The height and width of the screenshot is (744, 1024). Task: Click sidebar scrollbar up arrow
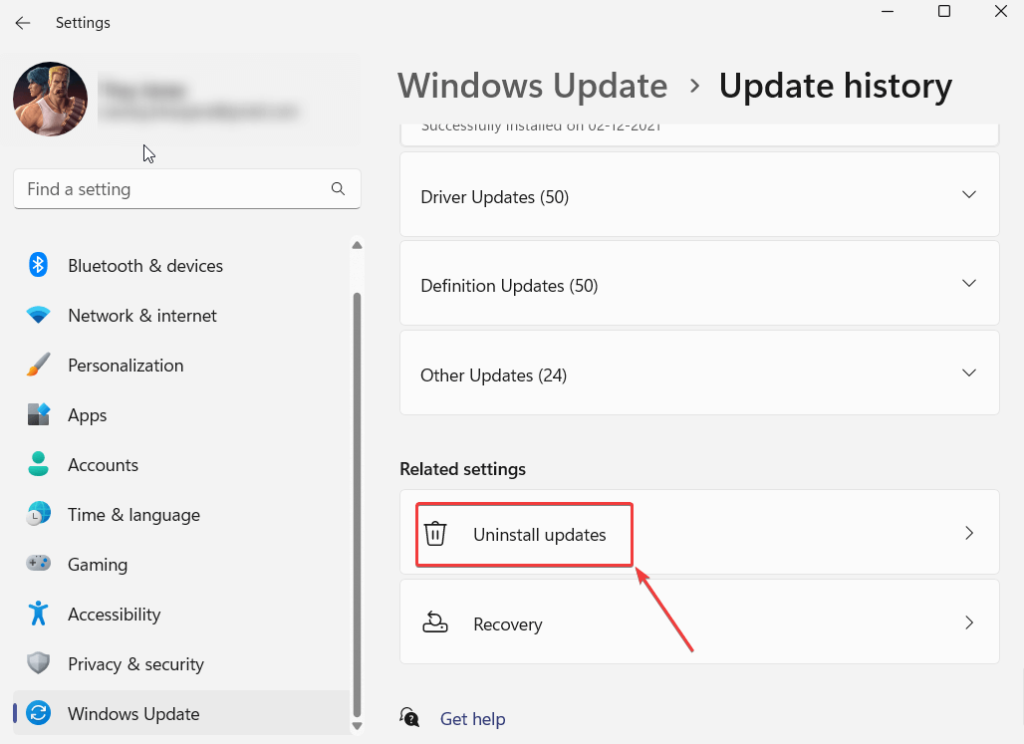(x=357, y=246)
